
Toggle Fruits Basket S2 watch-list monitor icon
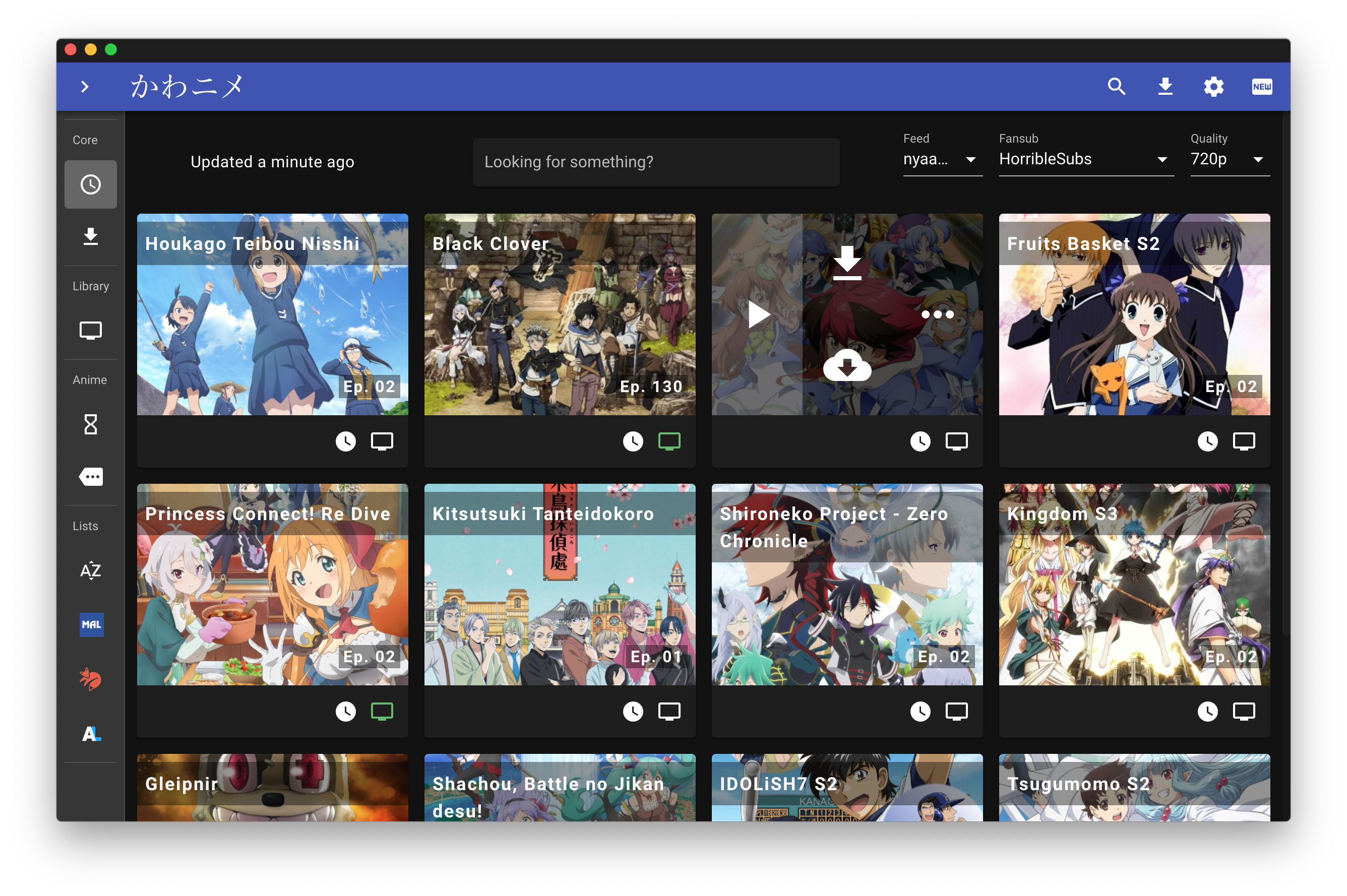(x=1244, y=441)
